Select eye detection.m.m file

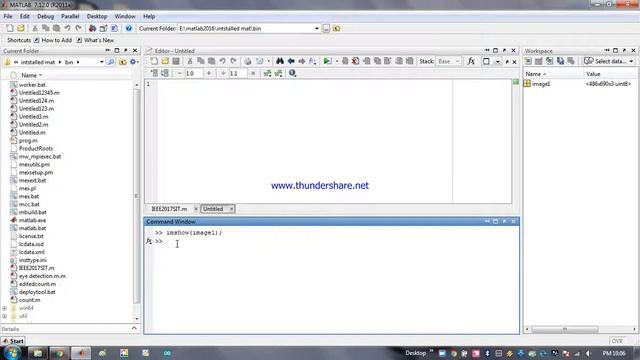pyautogui.click(x=42, y=276)
